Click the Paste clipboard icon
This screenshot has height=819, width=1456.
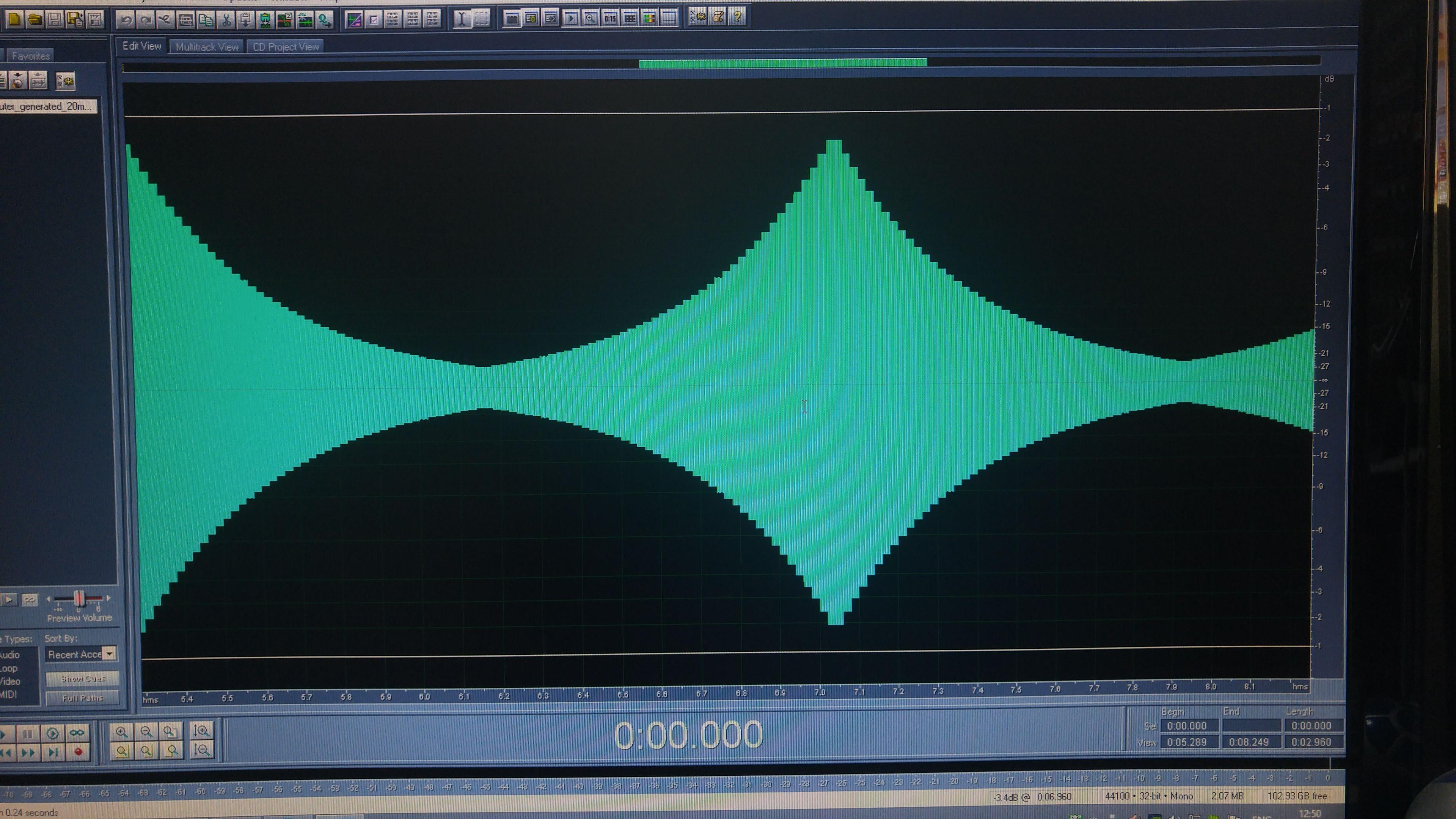coord(245,20)
